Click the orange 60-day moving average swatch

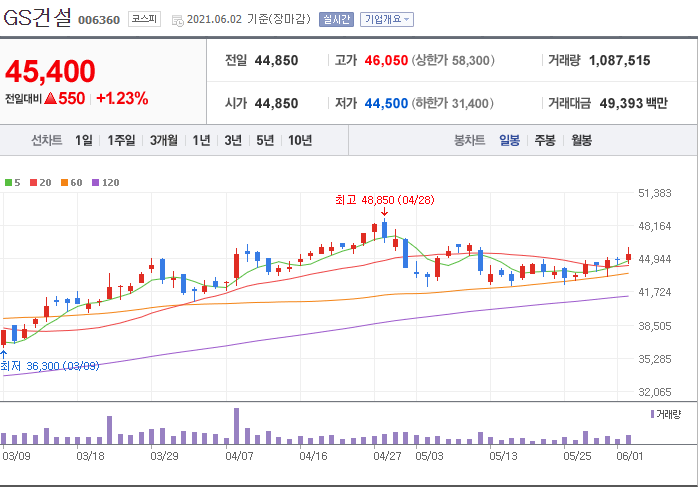click(x=65, y=183)
